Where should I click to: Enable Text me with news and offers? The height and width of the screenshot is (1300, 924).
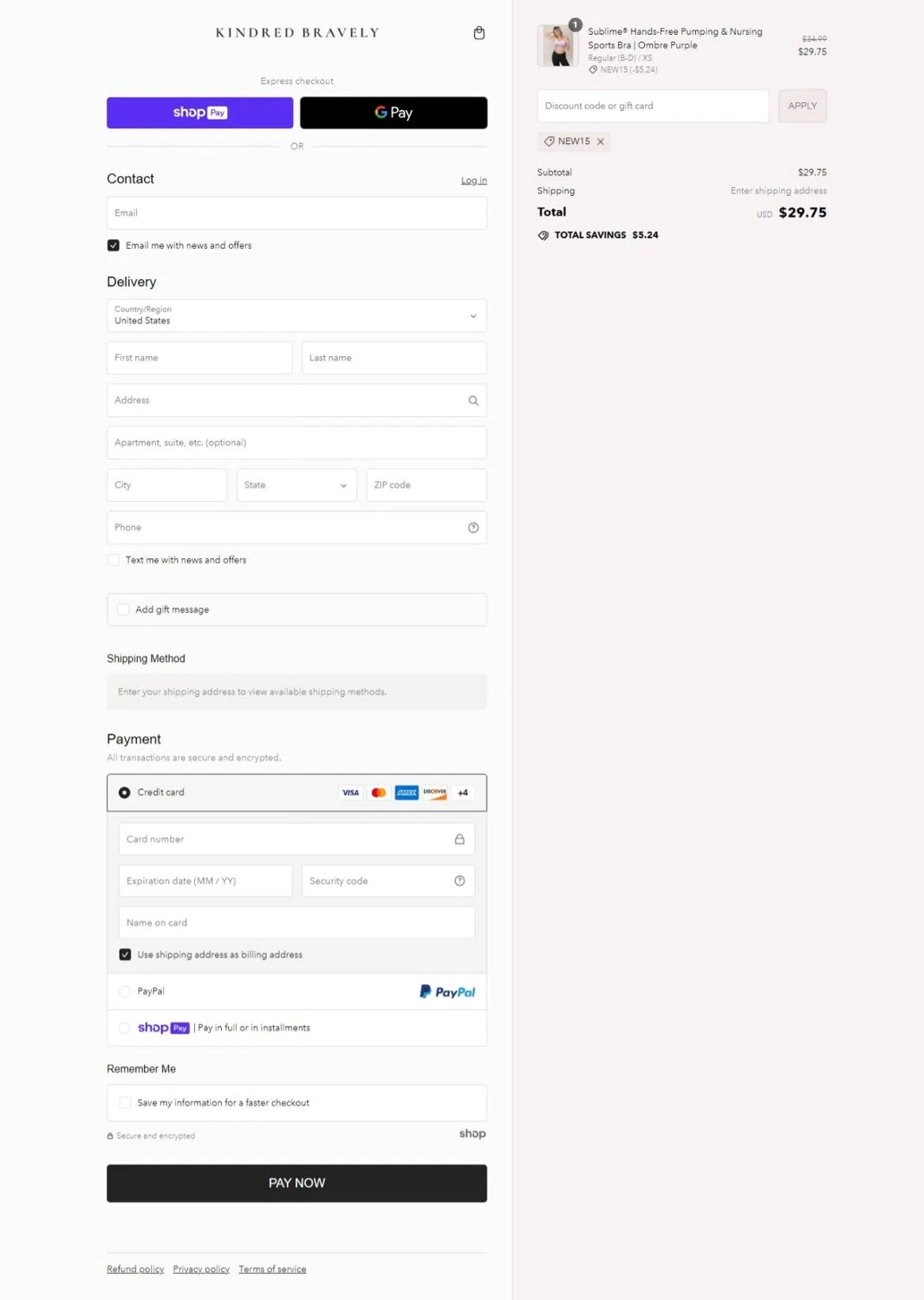pyautogui.click(x=114, y=560)
